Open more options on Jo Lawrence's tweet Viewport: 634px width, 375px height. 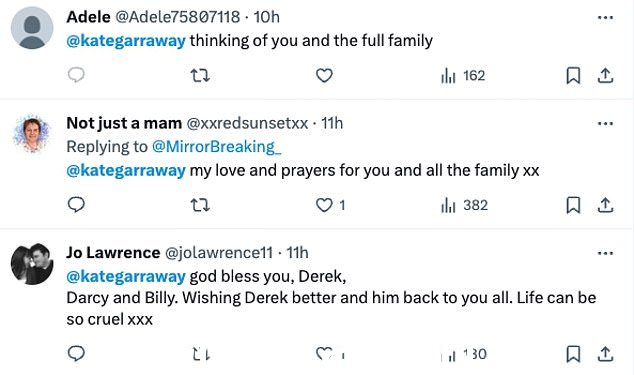pos(605,253)
